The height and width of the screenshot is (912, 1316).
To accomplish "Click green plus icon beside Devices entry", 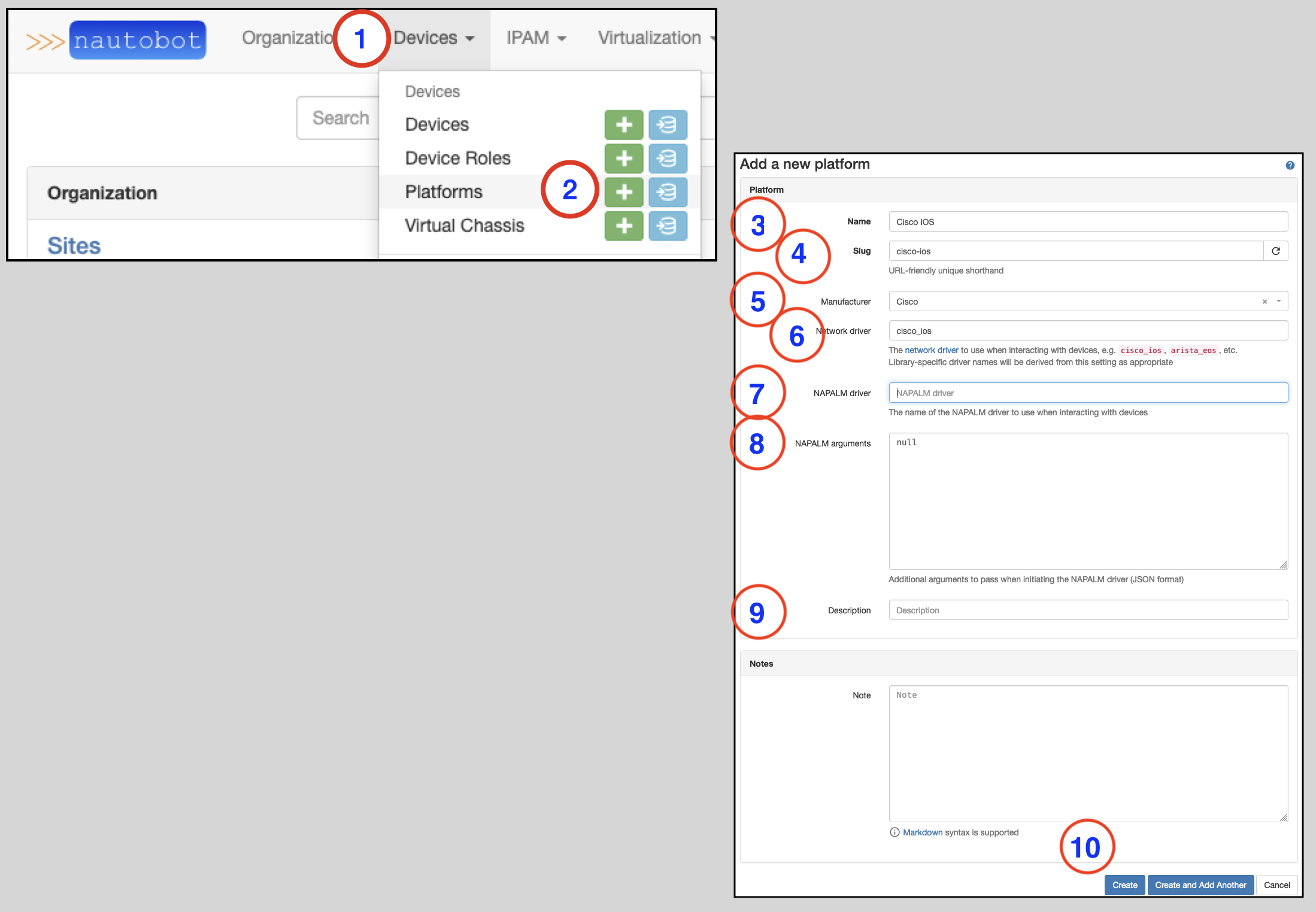I will coord(623,124).
